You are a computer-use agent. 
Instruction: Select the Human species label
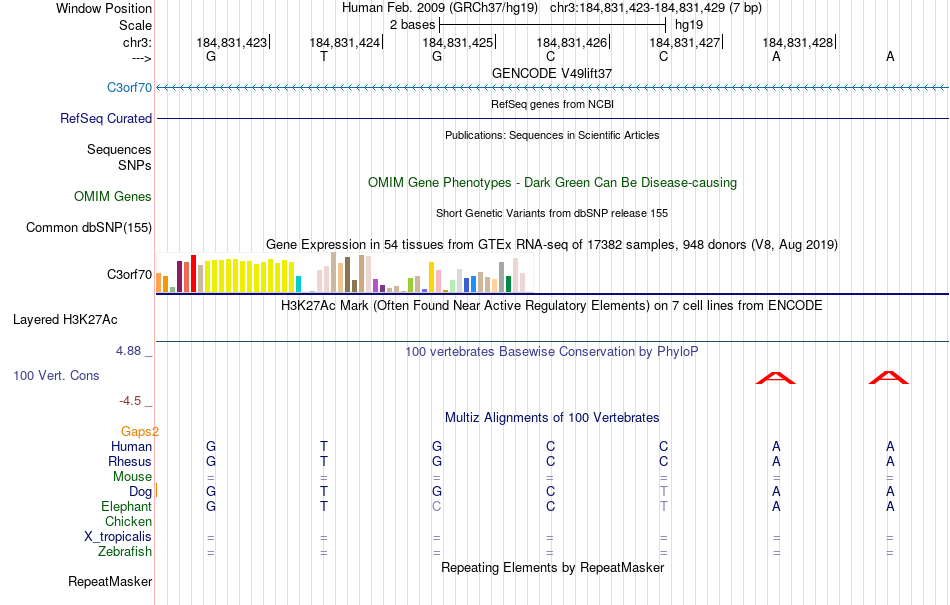(131, 446)
